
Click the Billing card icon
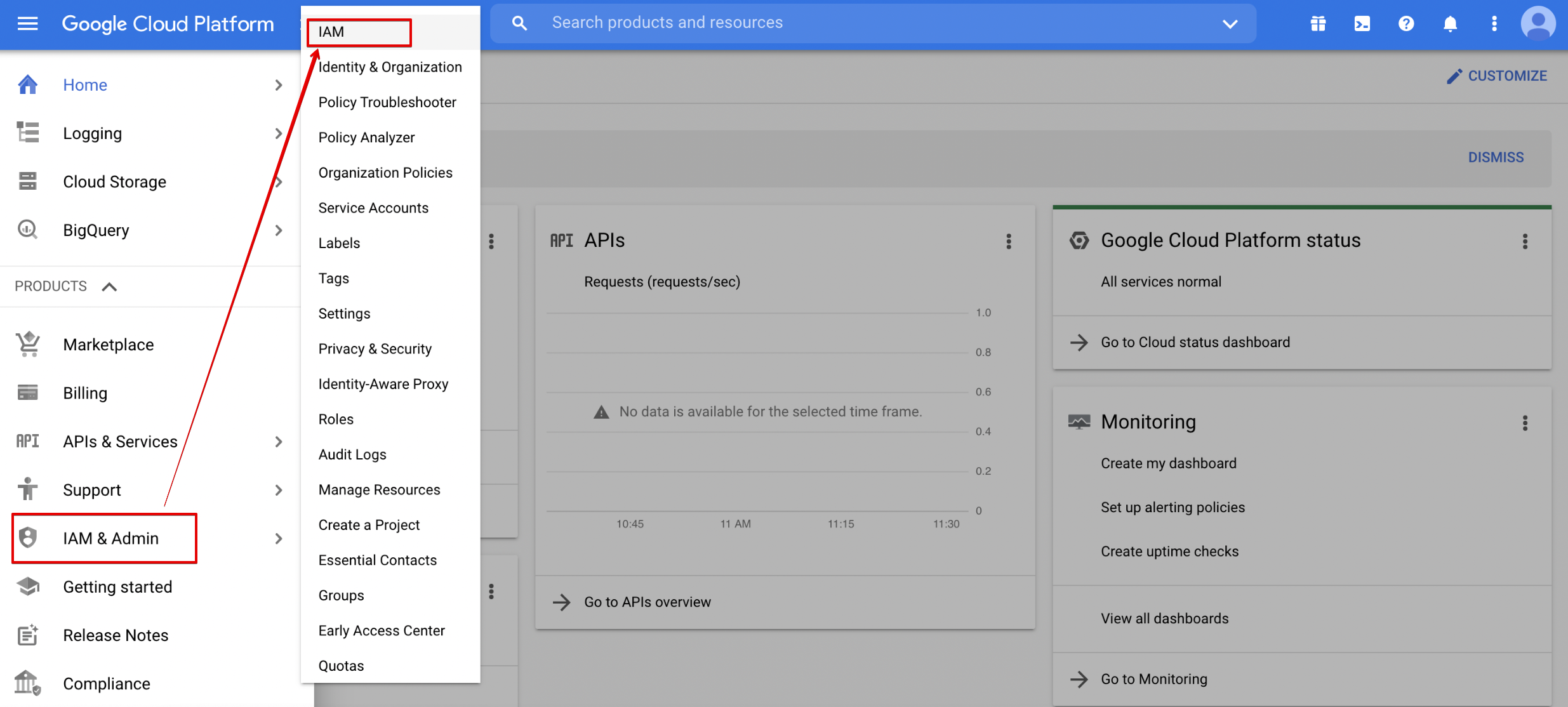pos(27,393)
